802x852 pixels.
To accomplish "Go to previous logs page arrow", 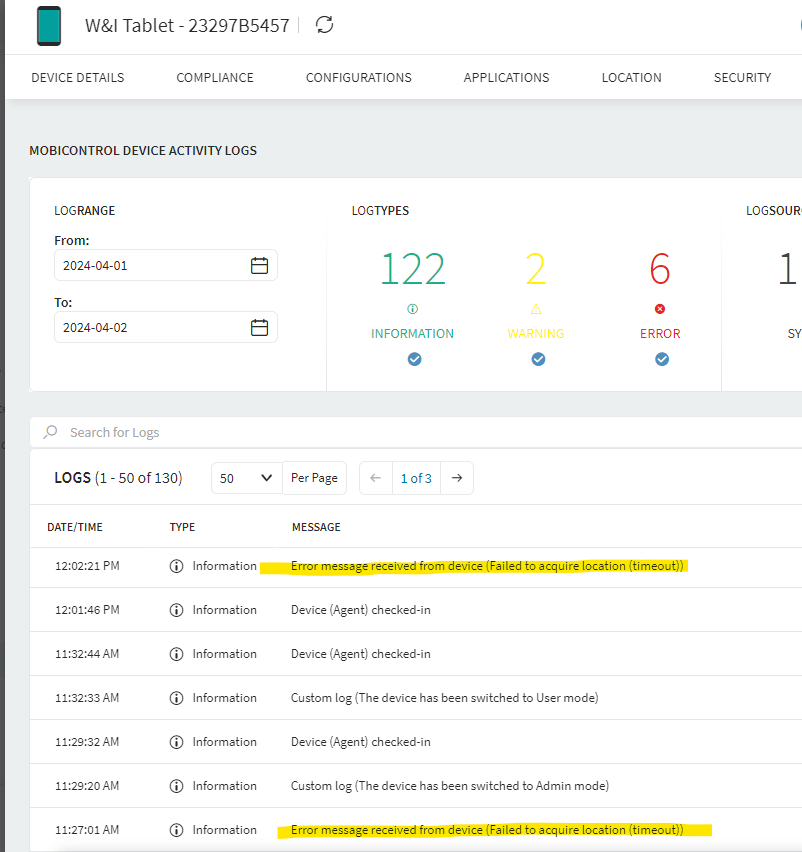I will tap(375, 478).
